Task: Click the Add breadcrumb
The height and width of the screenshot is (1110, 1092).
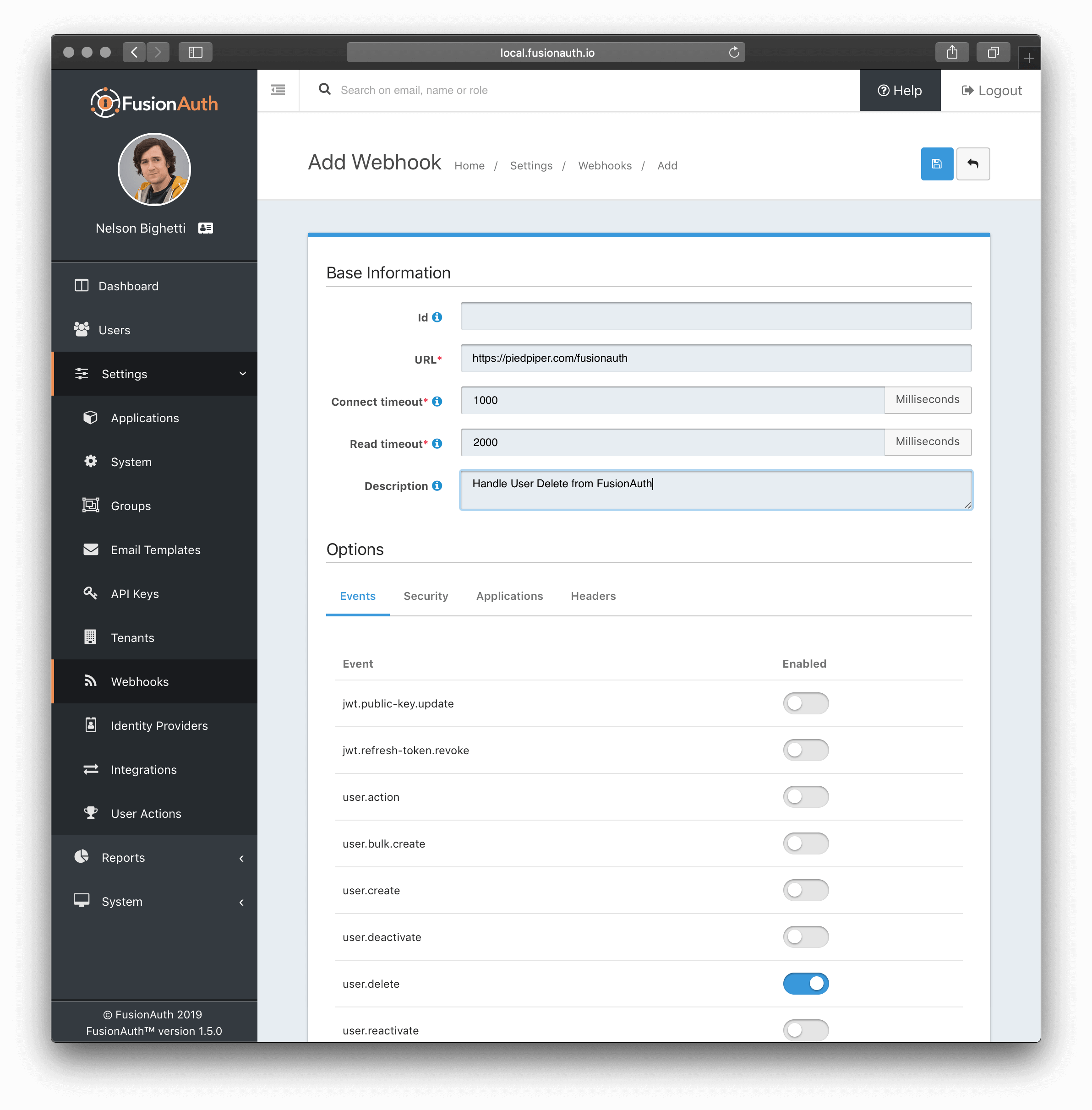Action: tap(667, 166)
